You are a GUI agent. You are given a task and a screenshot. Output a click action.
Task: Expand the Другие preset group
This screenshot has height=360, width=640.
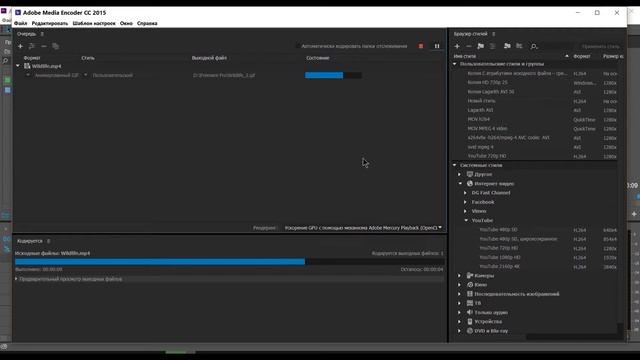[460, 174]
